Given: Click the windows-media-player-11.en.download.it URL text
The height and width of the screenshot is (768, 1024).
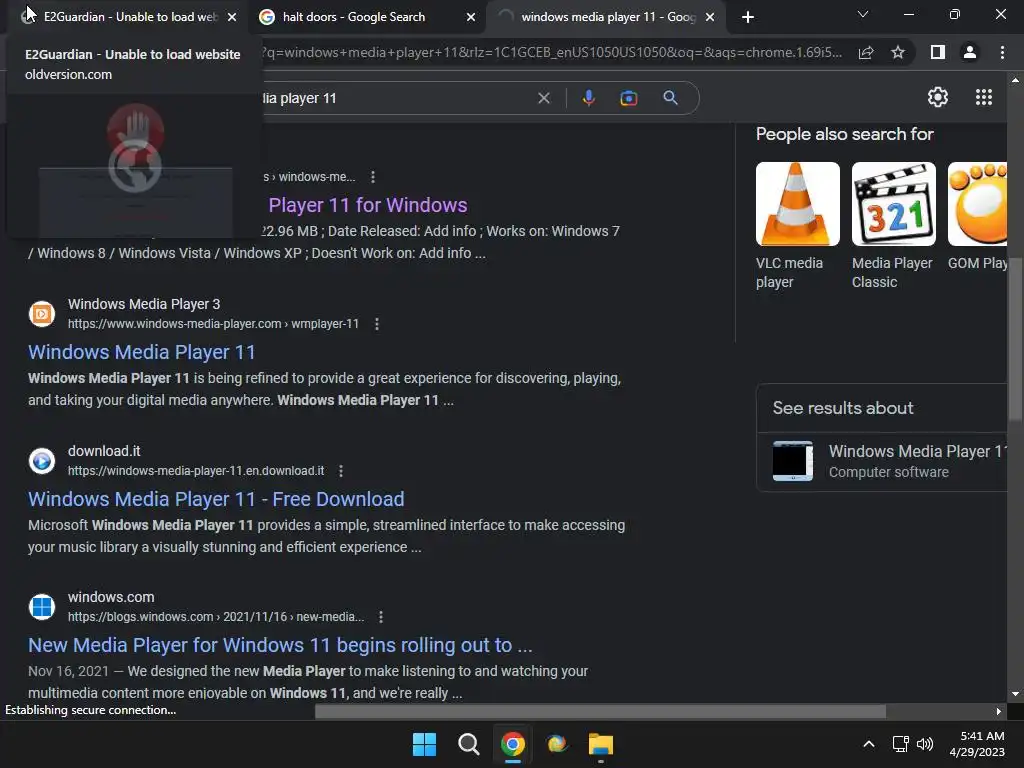Looking at the screenshot, I should pos(196,471).
